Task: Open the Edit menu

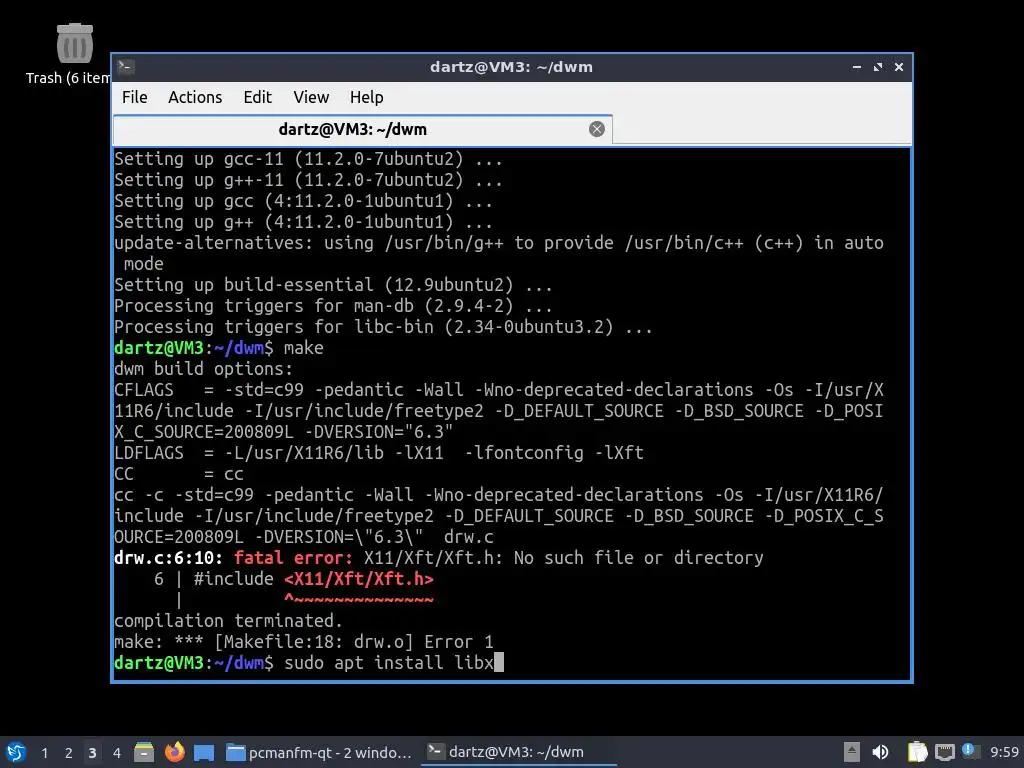Action: (257, 97)
